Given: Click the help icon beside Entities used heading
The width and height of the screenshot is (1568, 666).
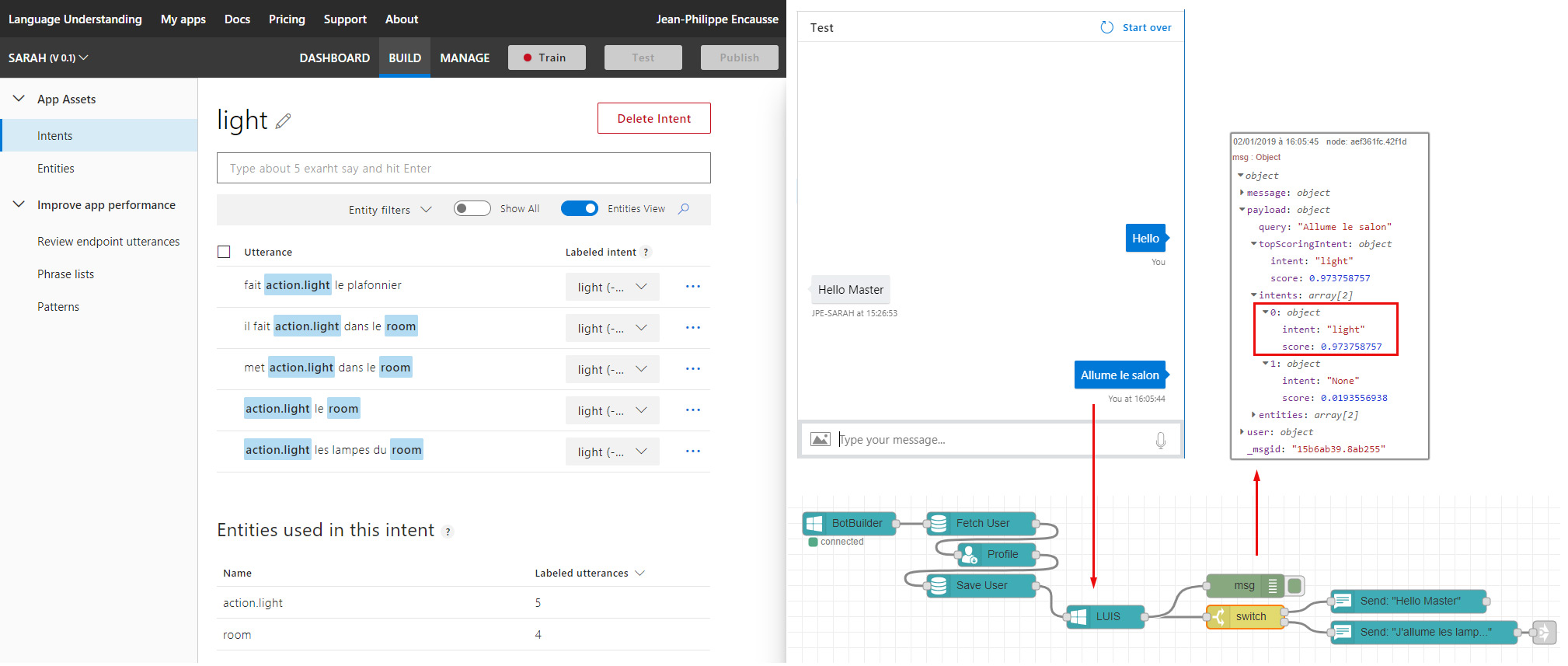Looking at the screenshot, I should click(x=448, y=532).
